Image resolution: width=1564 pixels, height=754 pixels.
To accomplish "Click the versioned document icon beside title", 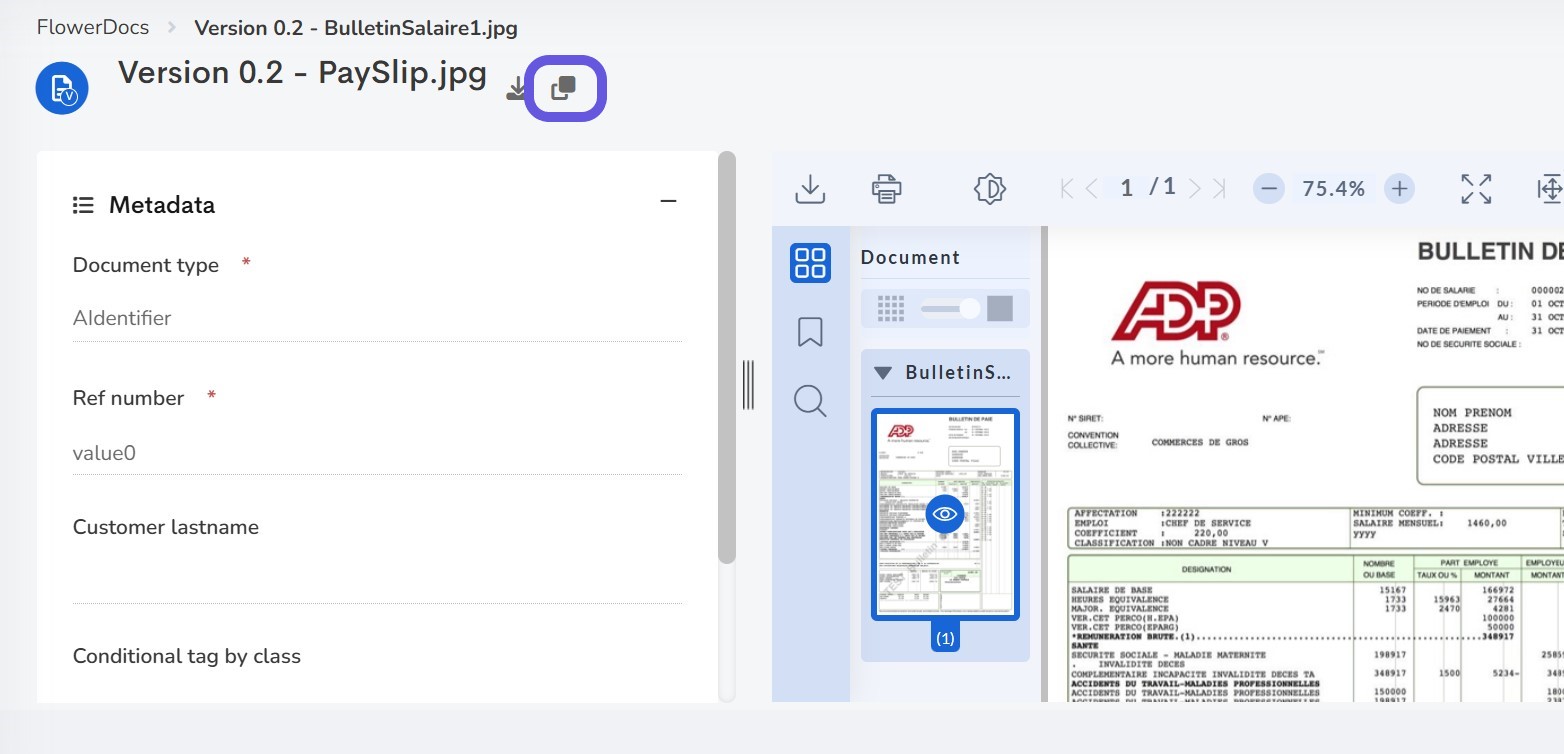I will coord(62,88).
